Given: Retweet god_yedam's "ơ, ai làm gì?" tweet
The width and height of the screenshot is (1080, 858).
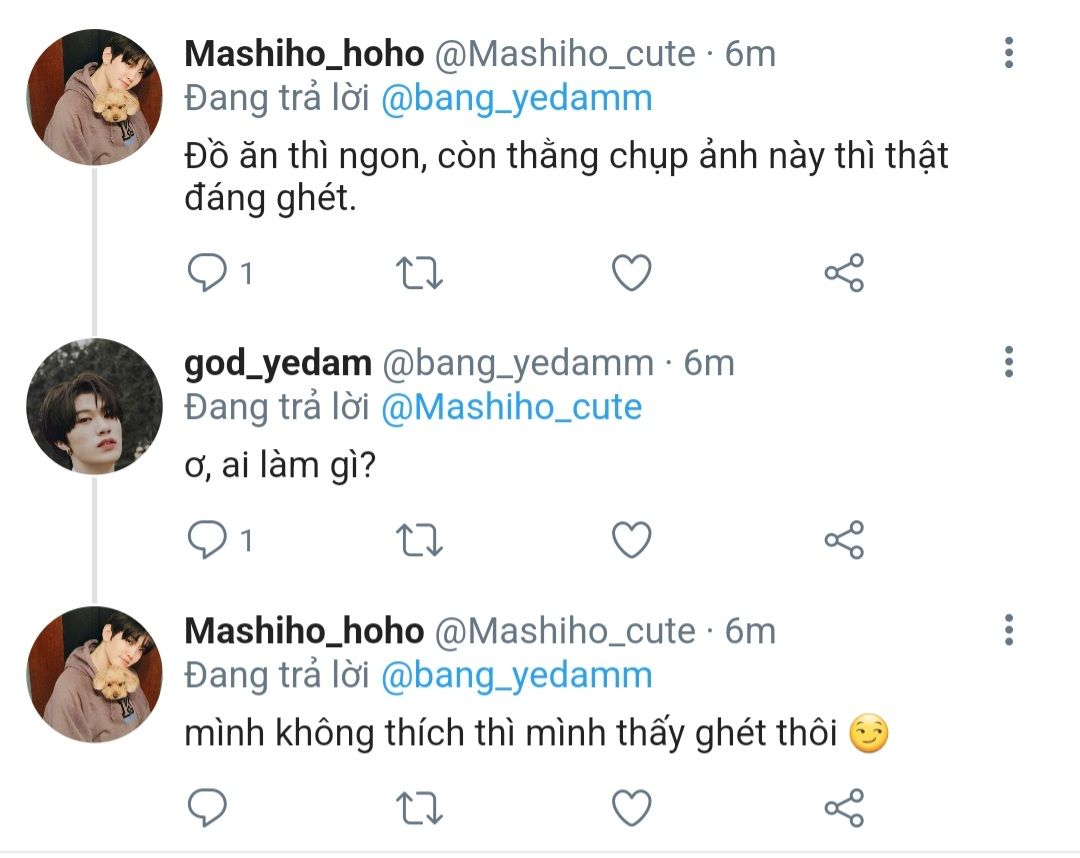Looking at the screenshot, I should click(x=421, y=540).
